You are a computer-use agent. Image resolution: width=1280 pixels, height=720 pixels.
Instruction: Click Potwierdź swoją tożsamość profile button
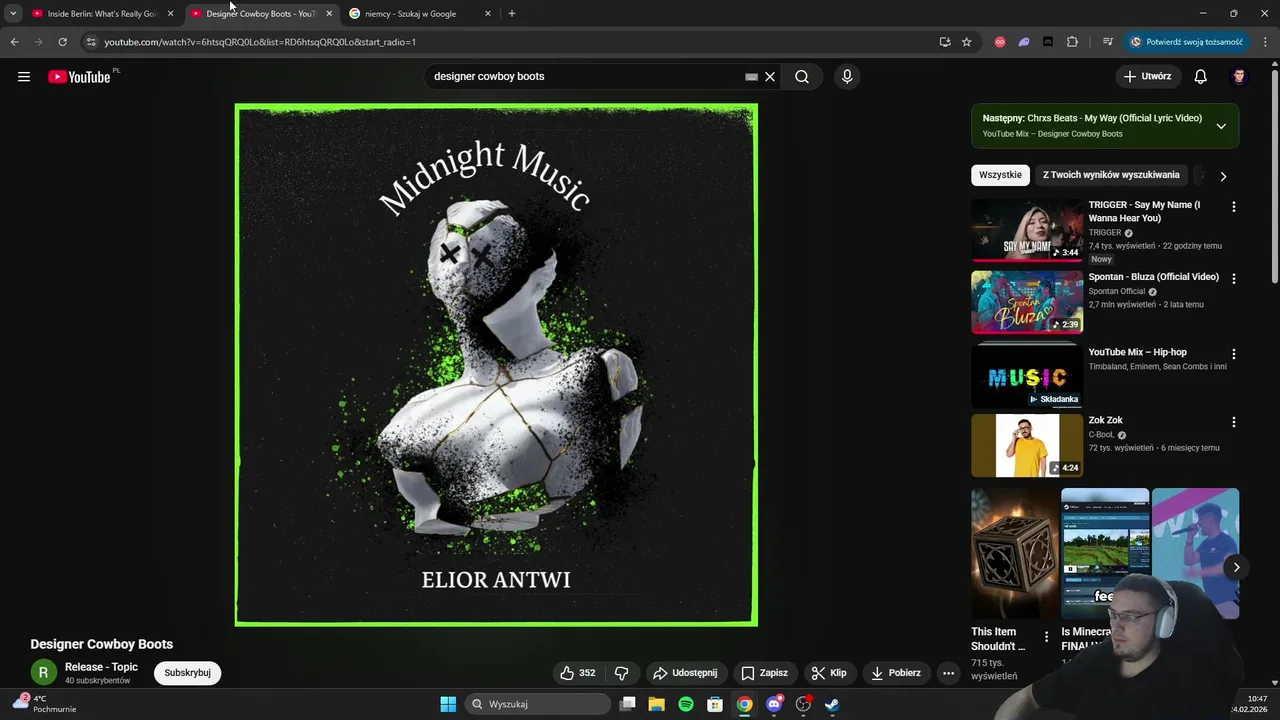1186,42
